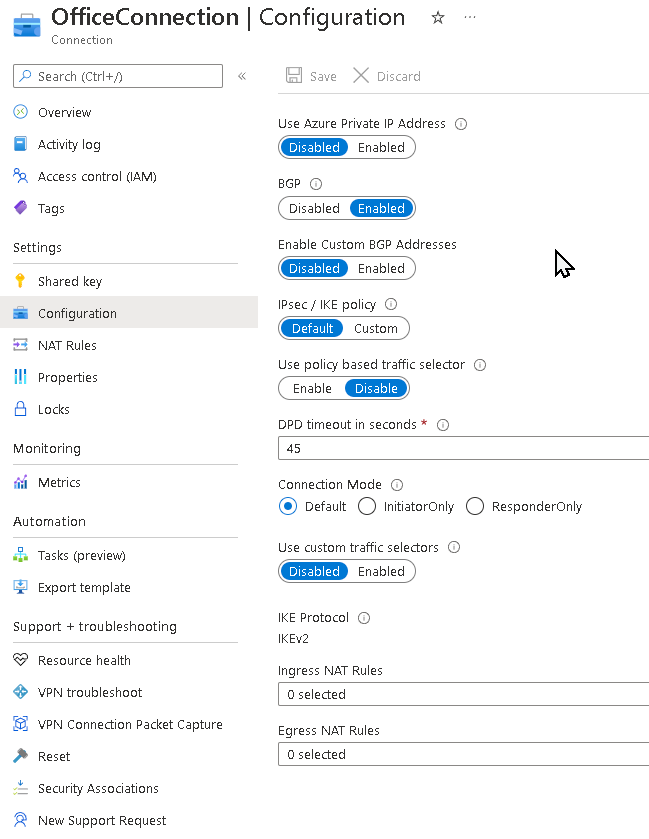649x839 pixels.
Task: Go to Activity log menu item
Action: coord(69,144)
